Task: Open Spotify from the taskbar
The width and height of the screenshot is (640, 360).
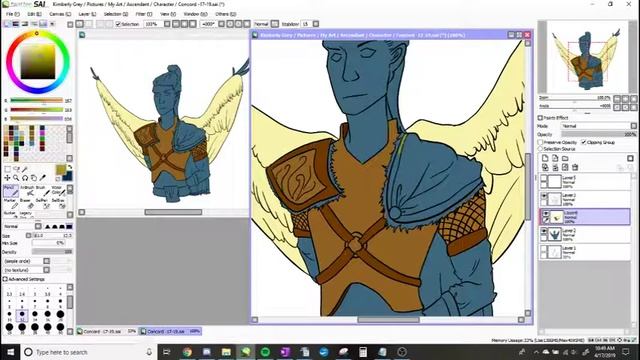Action: 265,352
